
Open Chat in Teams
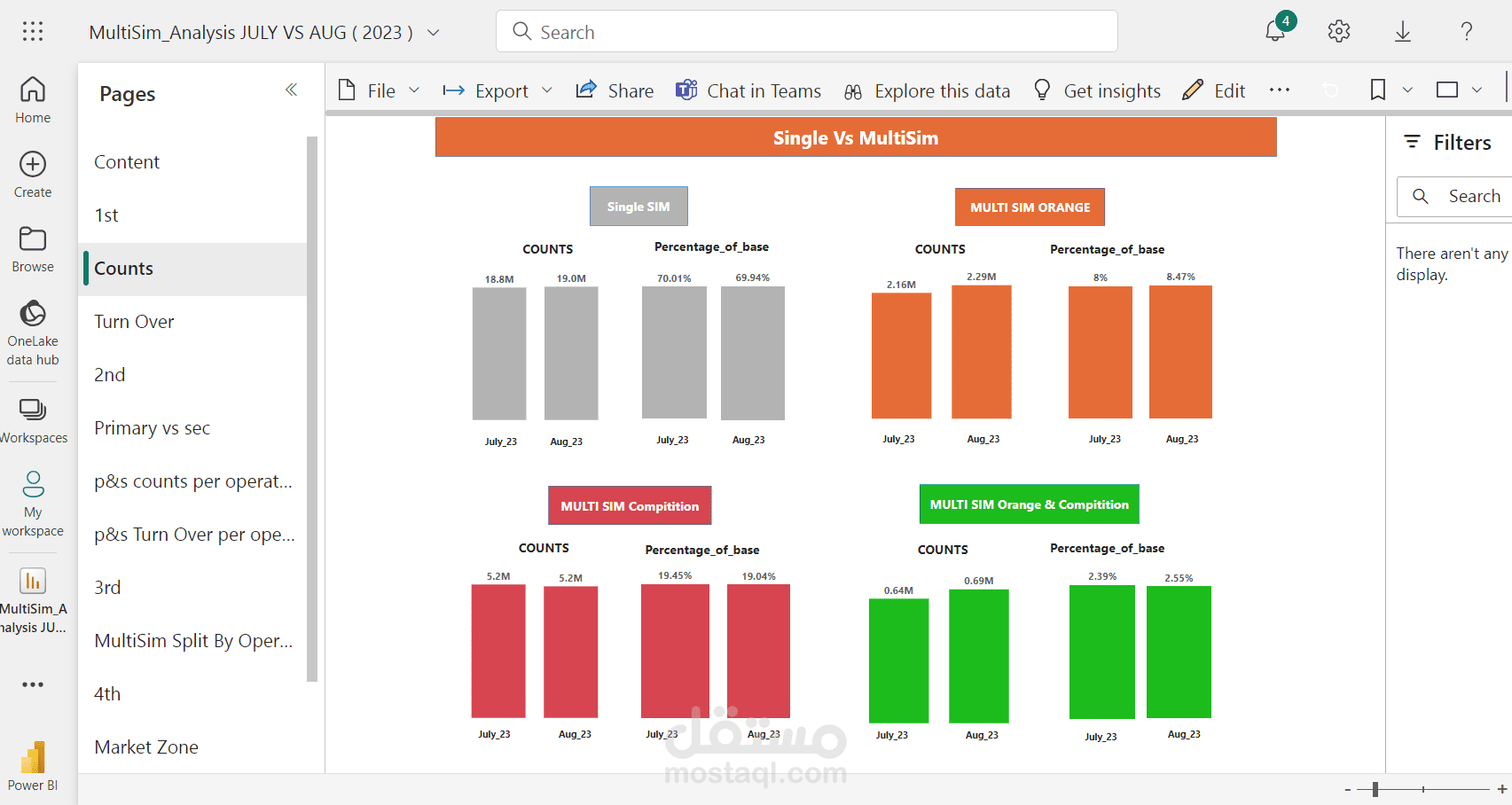[x=748, y=90]
